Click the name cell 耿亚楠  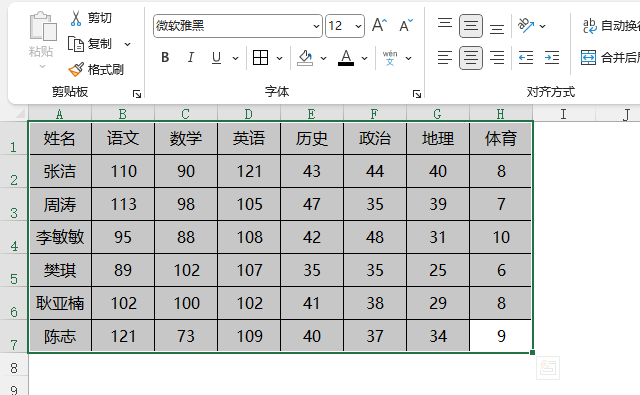[60, 304]
